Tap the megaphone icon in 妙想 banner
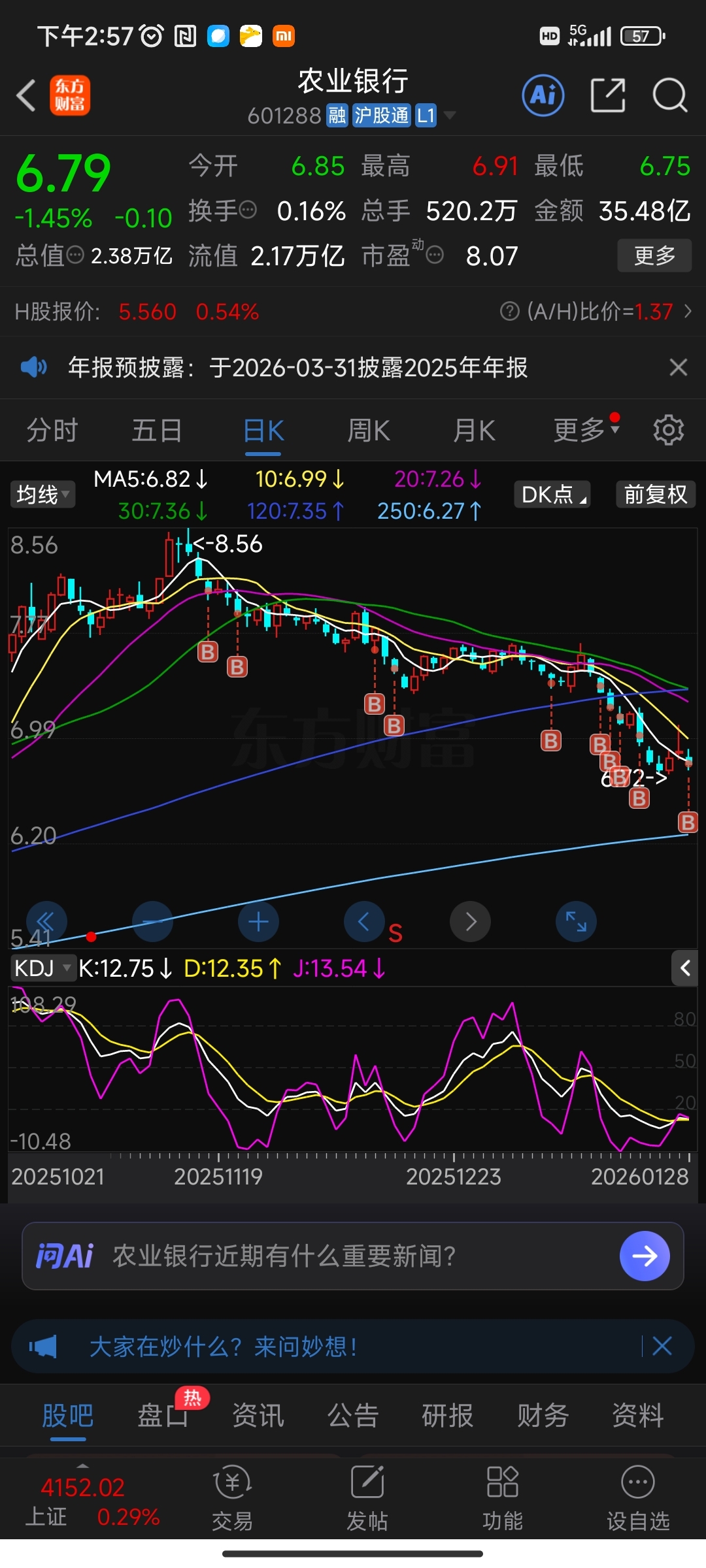The width and height of the screenshot is (706, 1568). (43, 1346)
